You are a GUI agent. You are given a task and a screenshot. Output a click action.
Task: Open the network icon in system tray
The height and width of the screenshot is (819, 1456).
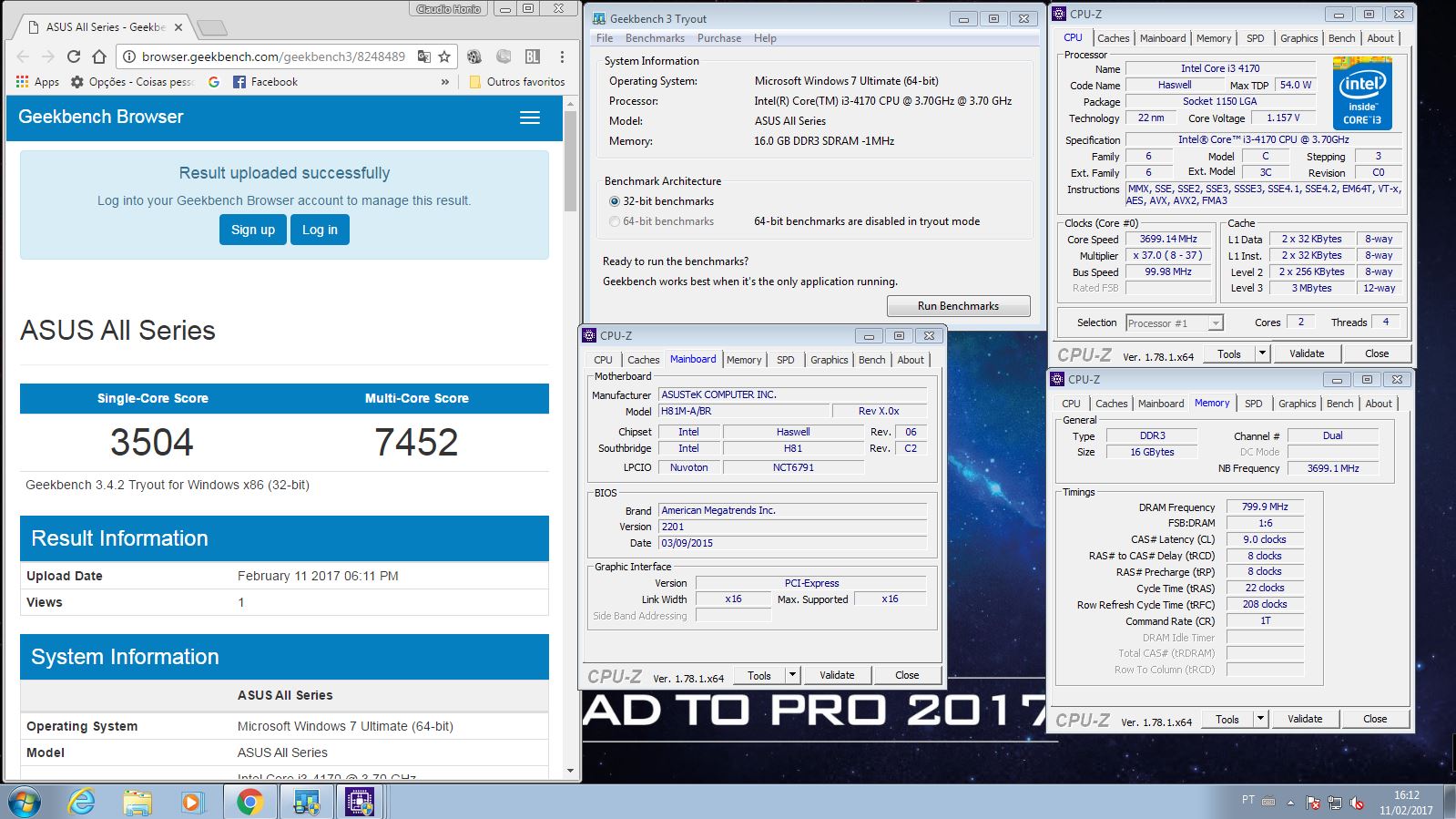point(1335,803)
